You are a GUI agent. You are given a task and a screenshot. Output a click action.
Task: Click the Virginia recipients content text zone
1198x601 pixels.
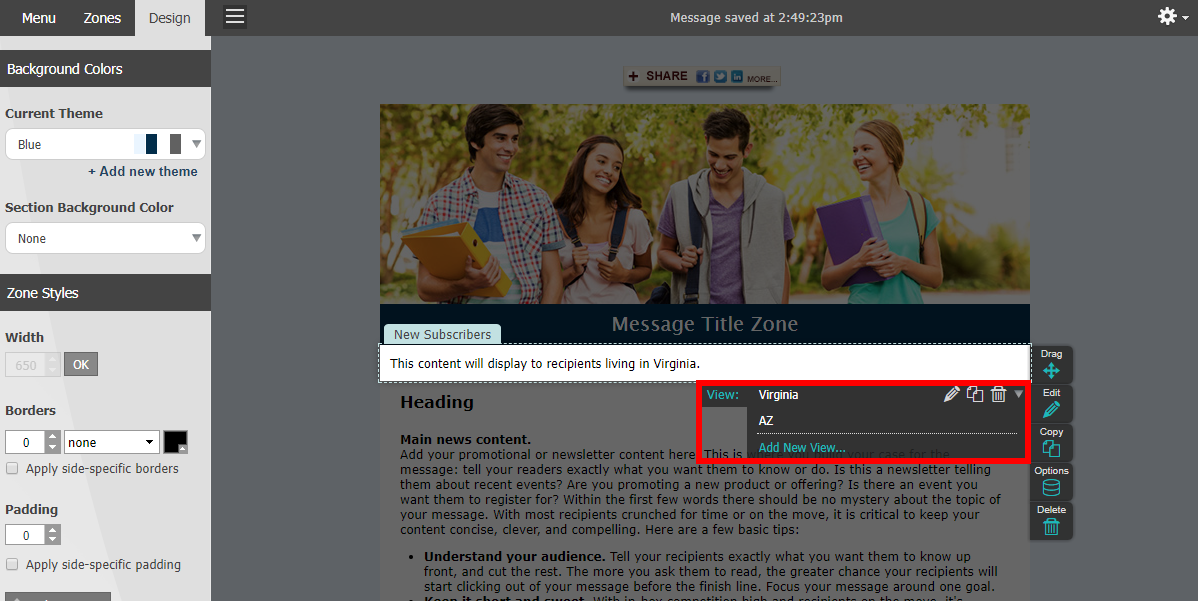pos(704,364)
